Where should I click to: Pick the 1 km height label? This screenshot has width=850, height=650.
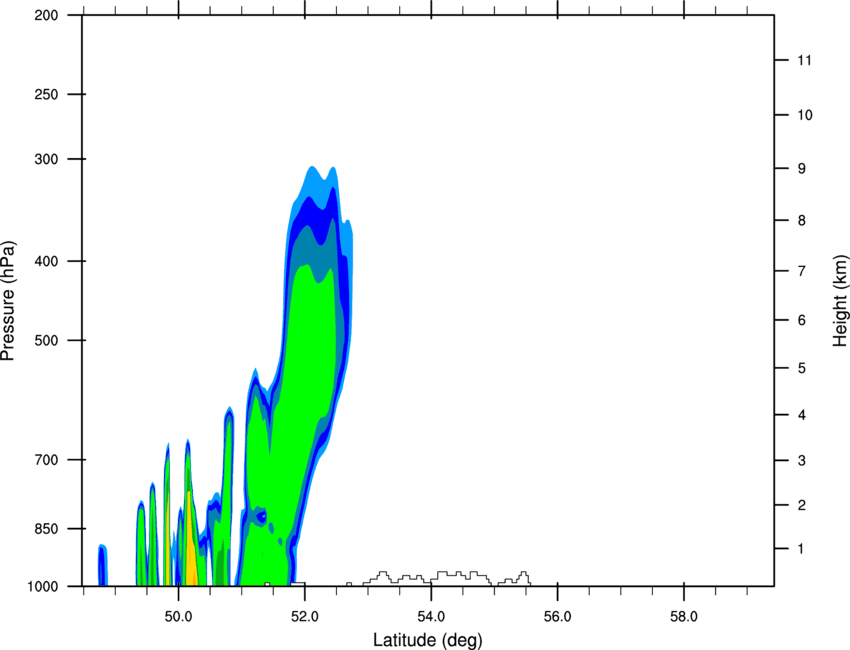click(x=801, y=549)
